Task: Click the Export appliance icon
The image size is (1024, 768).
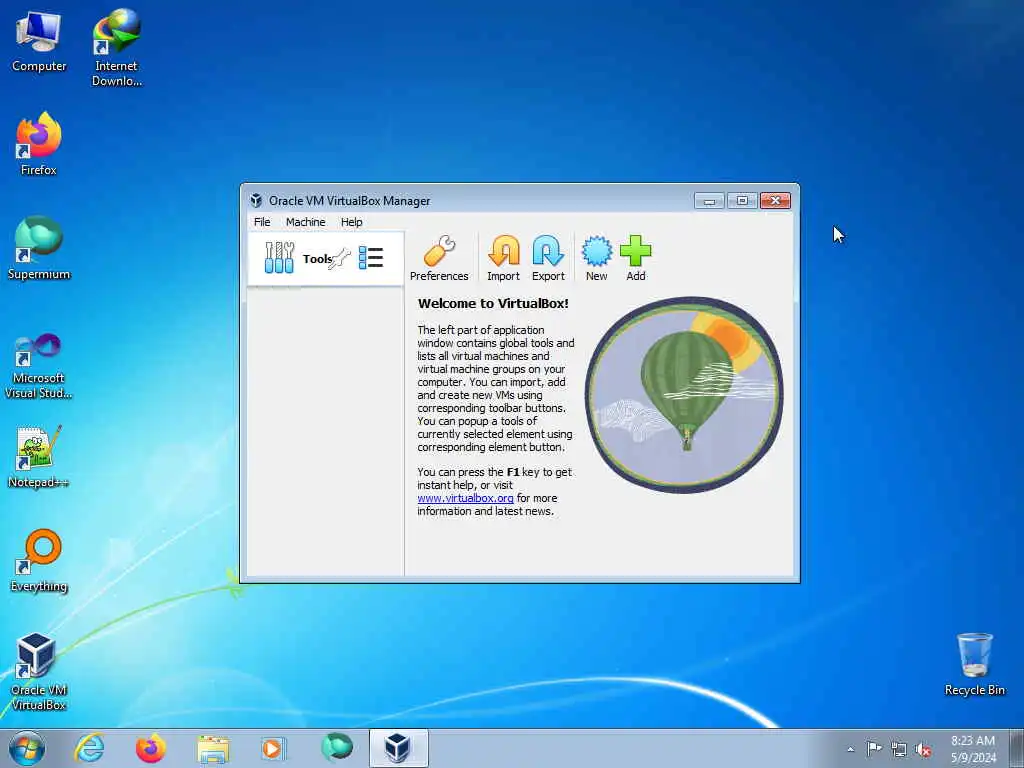Action: 548,258
